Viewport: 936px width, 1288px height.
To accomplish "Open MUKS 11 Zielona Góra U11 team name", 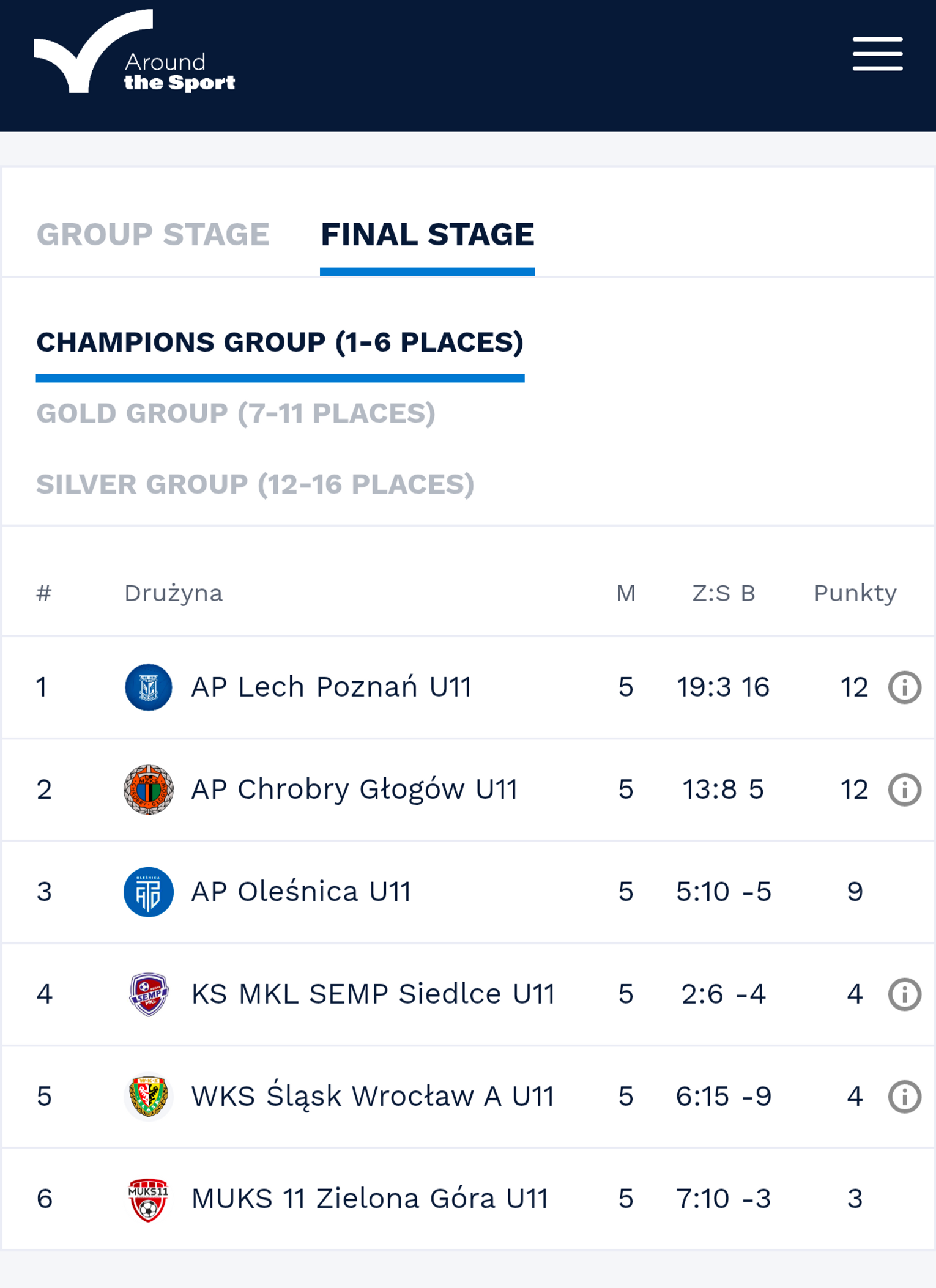I will coord(370,1199).
